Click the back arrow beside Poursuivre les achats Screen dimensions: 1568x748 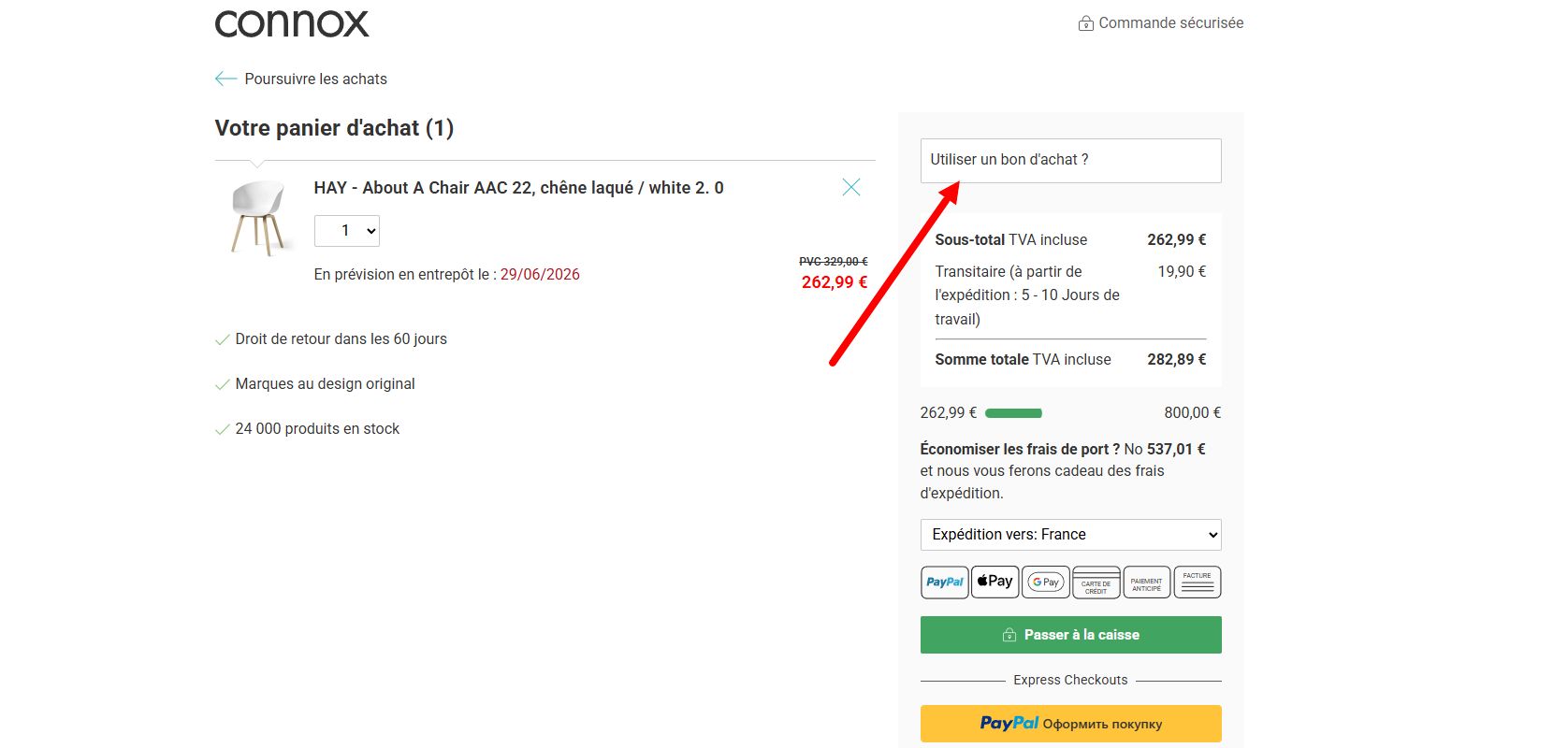[x=225, y=79]
